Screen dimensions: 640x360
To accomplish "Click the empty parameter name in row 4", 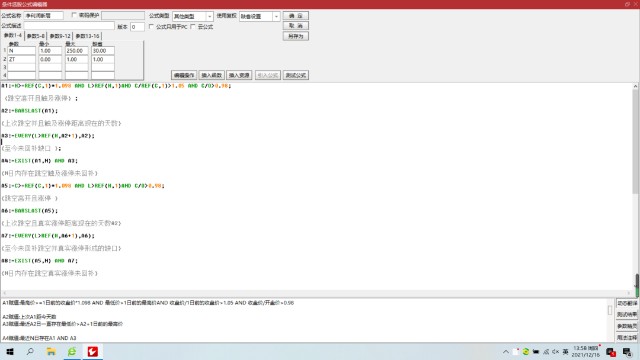I will 22,76.
